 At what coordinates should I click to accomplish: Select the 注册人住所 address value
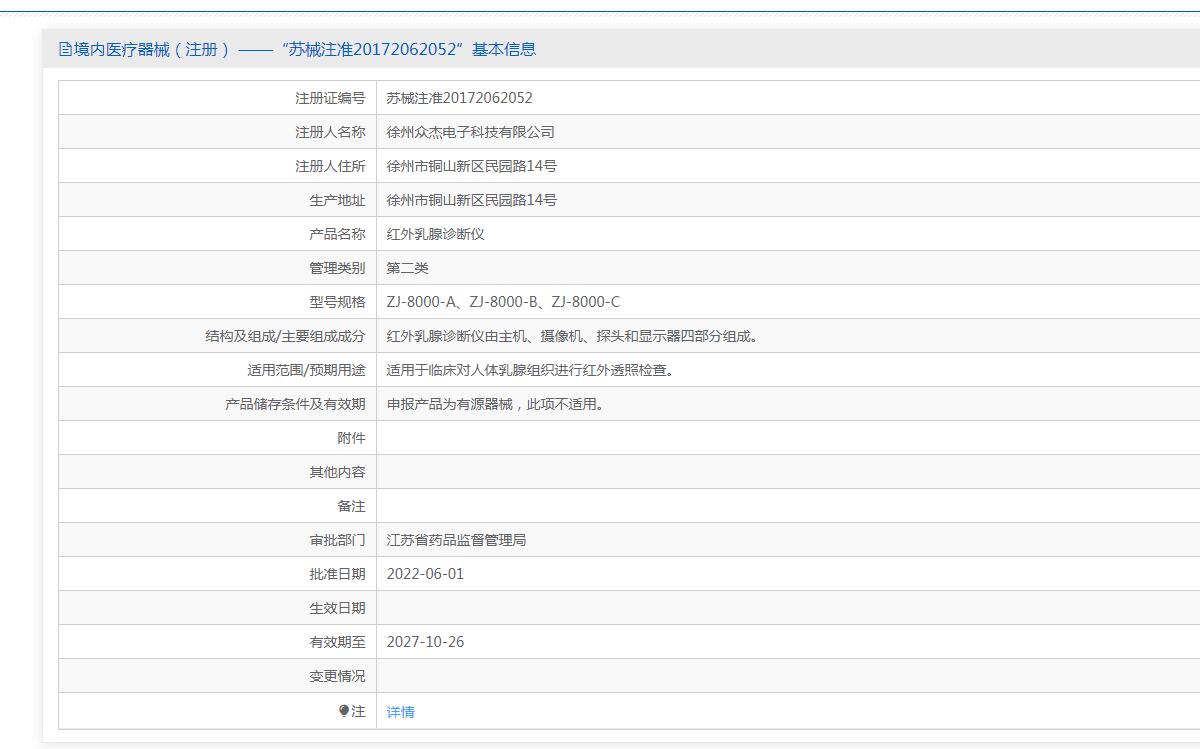(472, 166)
